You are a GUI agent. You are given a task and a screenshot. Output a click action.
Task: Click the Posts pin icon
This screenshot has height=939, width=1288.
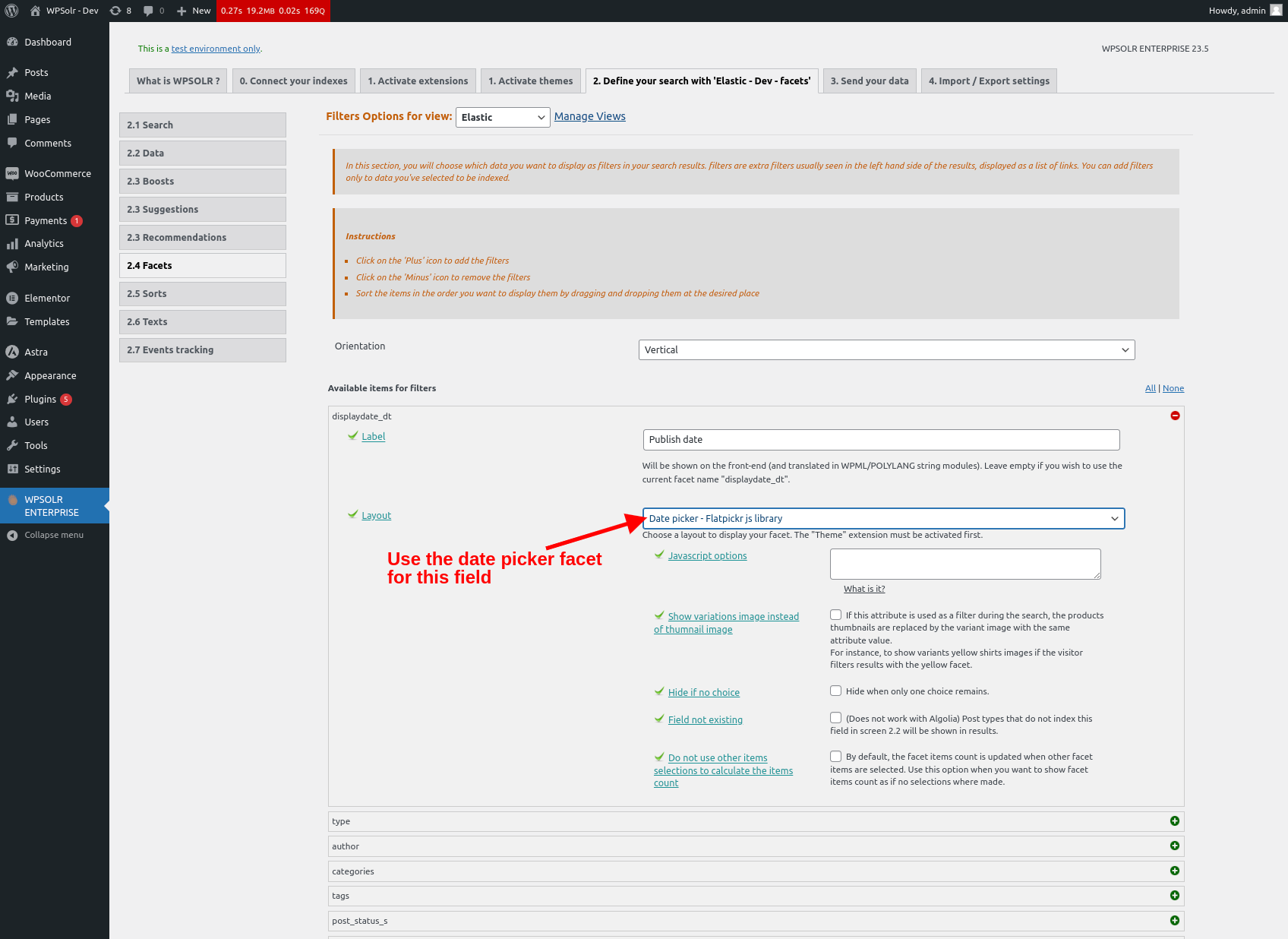point(12,72)
